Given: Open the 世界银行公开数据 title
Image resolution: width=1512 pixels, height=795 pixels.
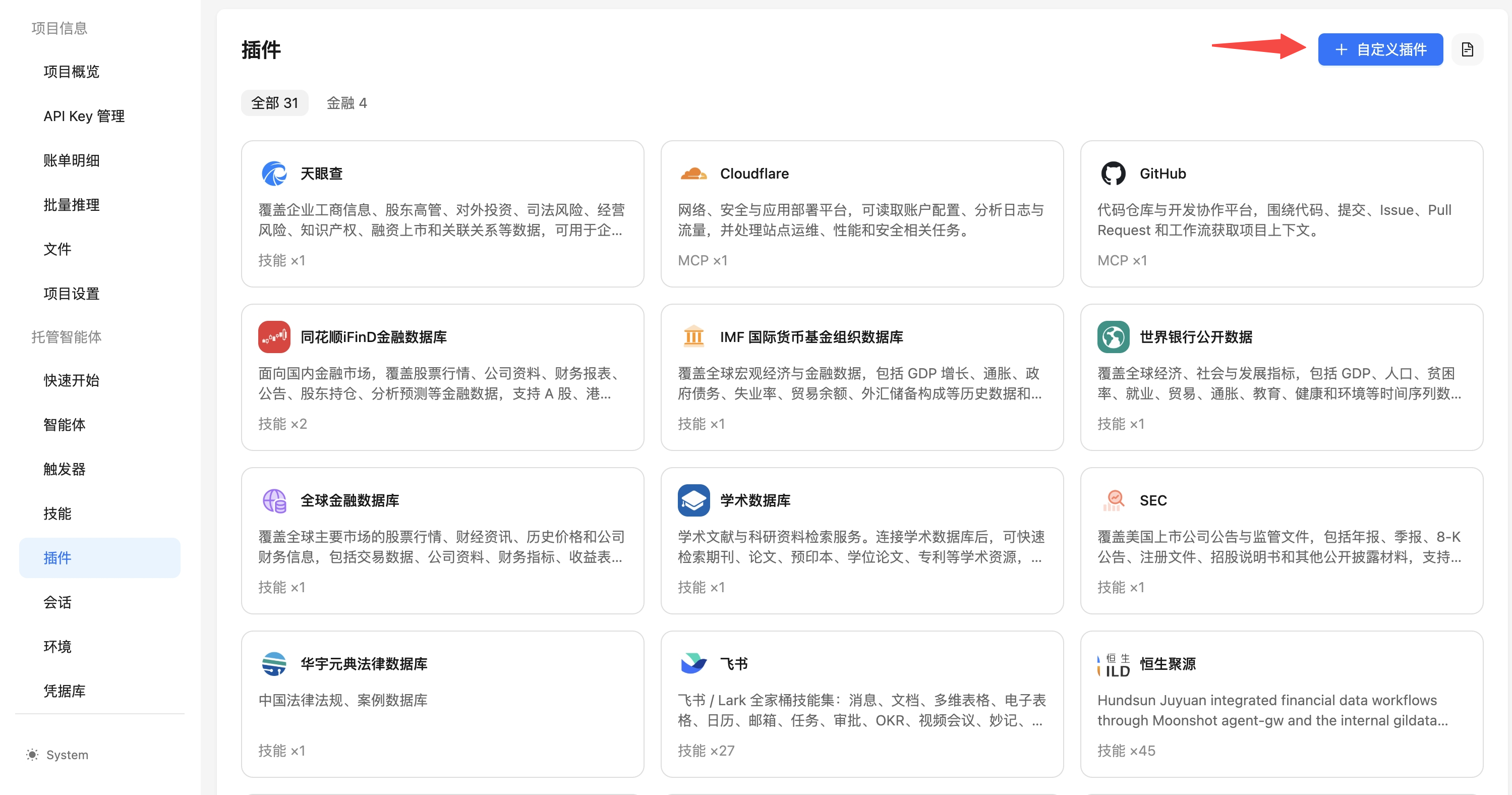Looking at the screenshot, I should tap(1196, 337).
